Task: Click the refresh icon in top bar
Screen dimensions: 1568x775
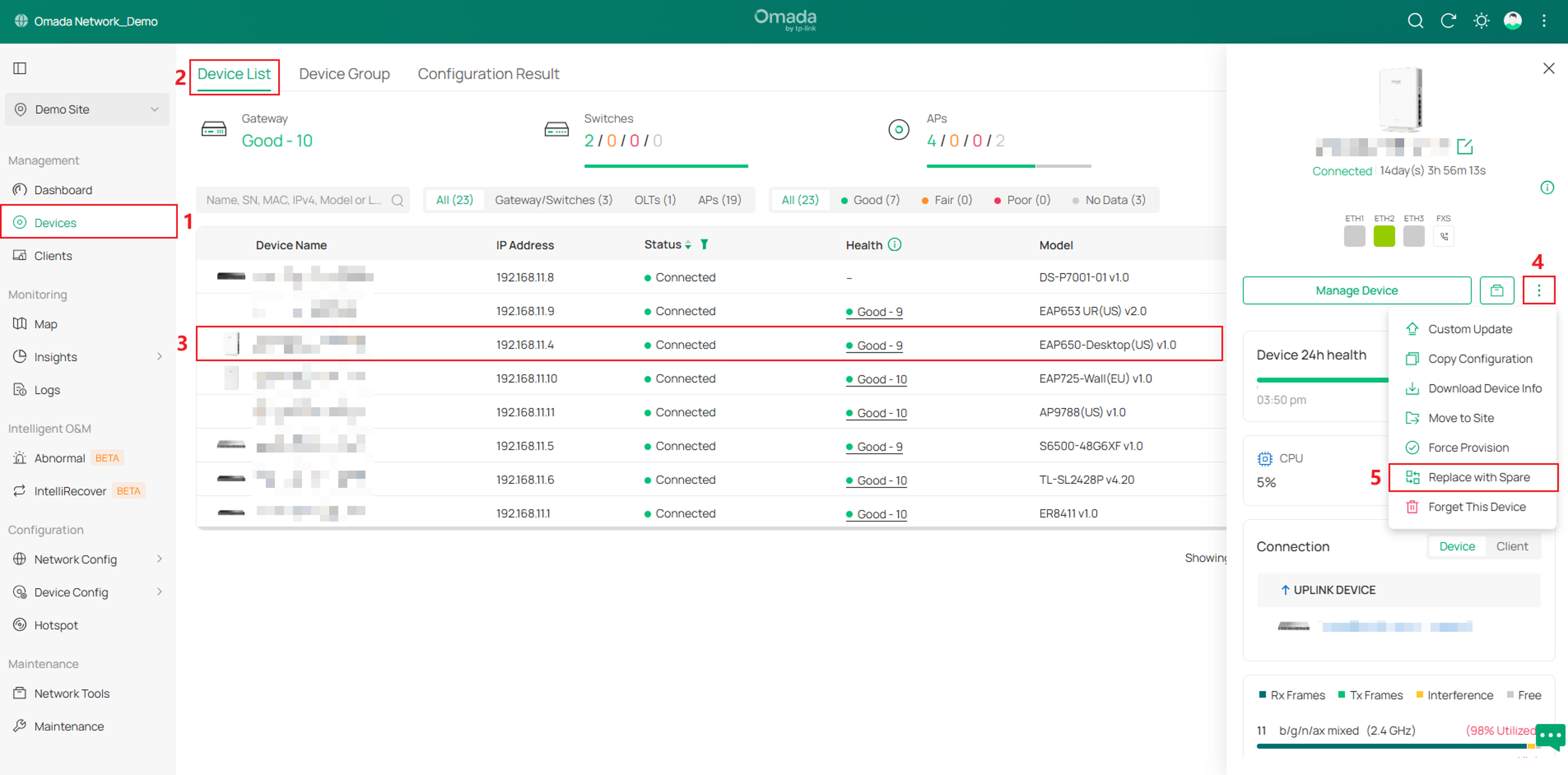Action: click(1448, 21)
